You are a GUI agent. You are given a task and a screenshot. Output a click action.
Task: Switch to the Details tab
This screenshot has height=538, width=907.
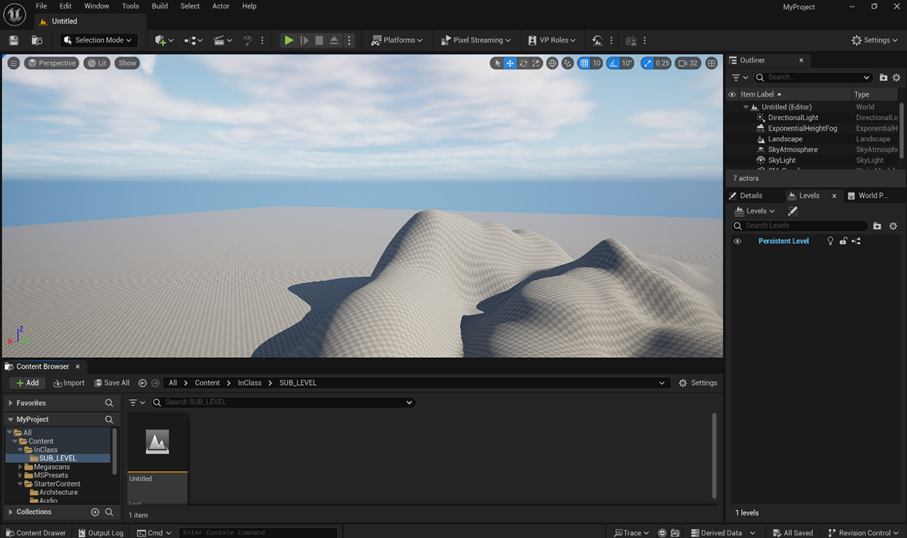point(746,196)
